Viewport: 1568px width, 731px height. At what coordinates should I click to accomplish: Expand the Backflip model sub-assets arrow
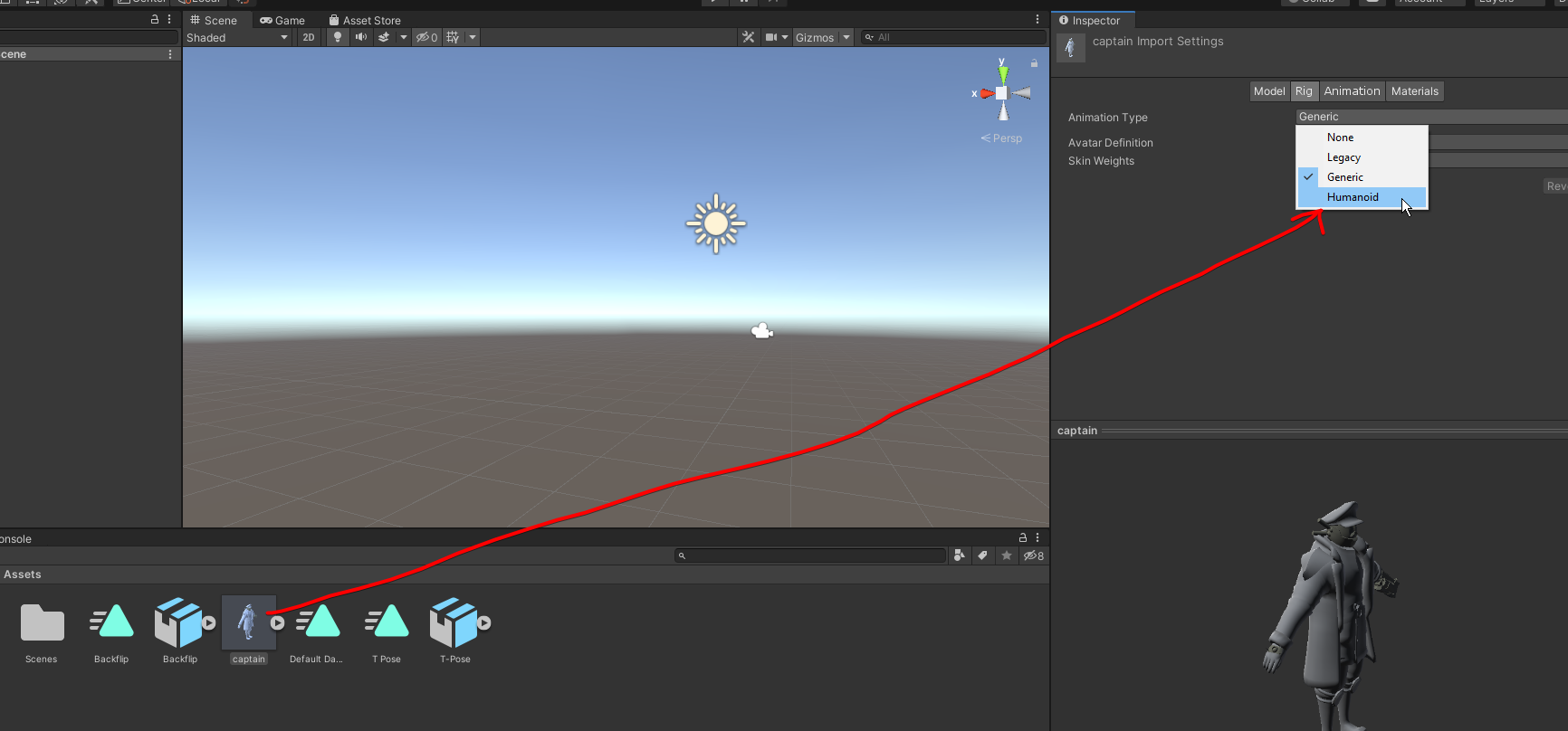pyautogui.click(x=209, y=622)
